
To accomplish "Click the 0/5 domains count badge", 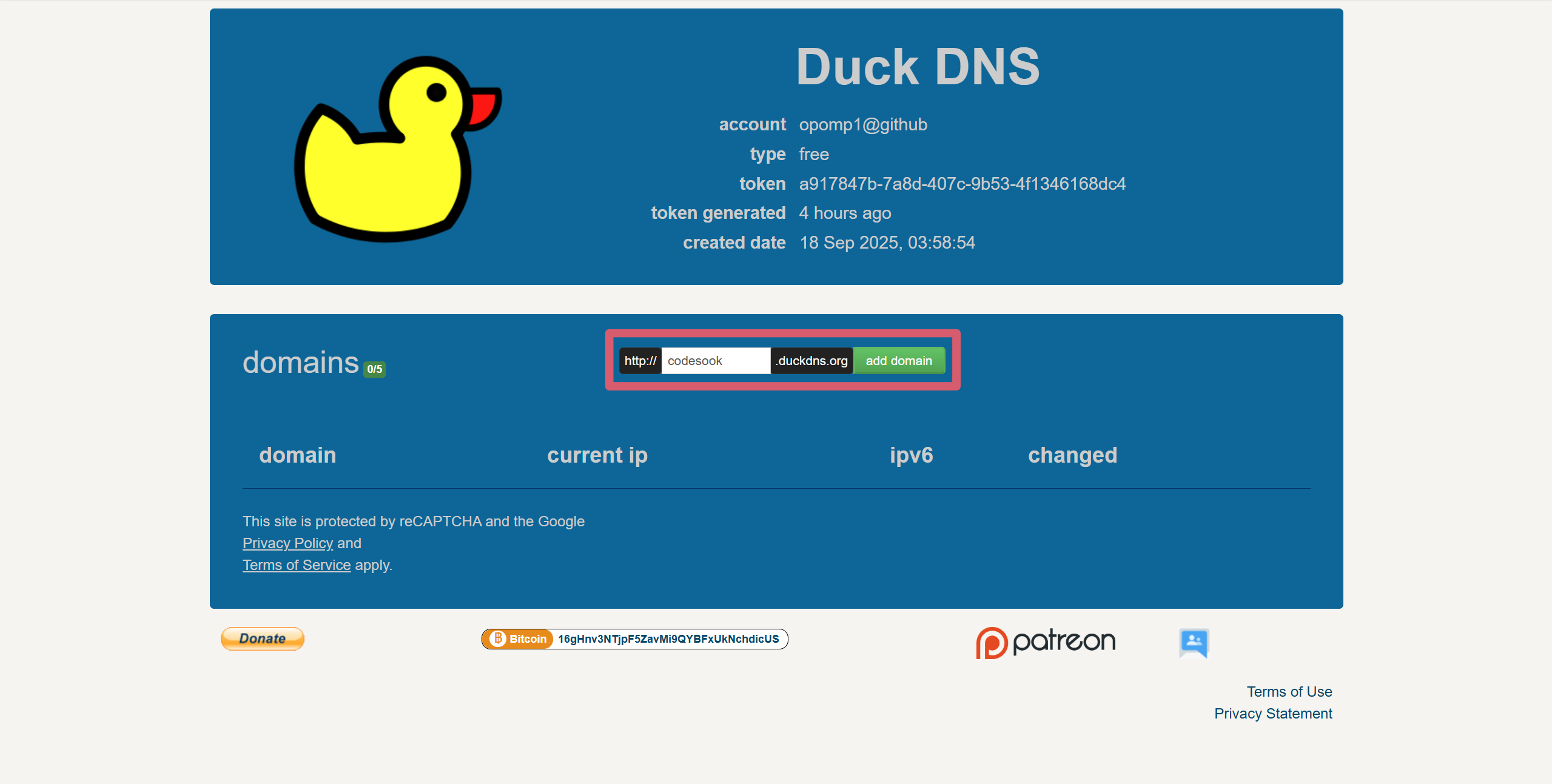I will click(x=374, y=369).
